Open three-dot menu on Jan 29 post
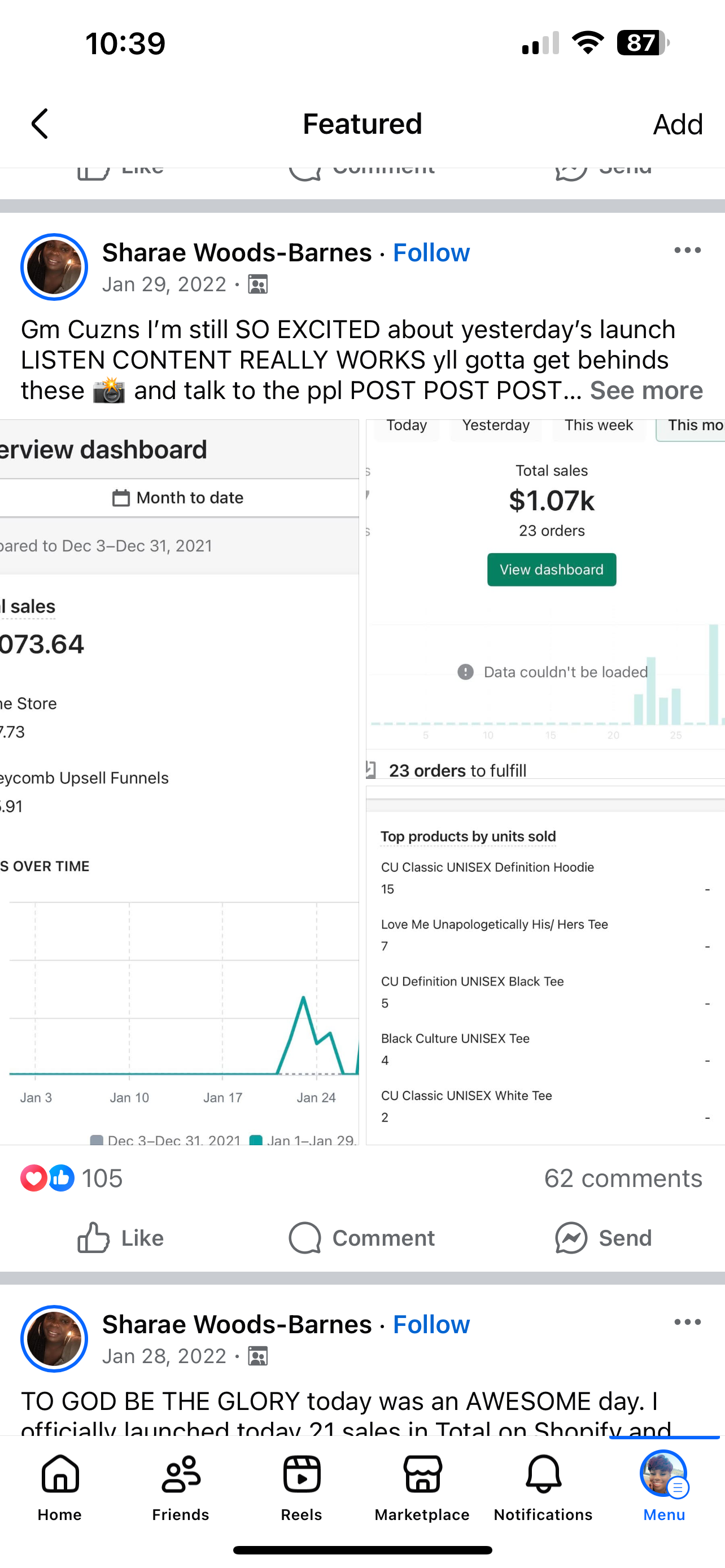Image resolution: width=725 pixels, height=1568 pixels. tap(687, 250)
